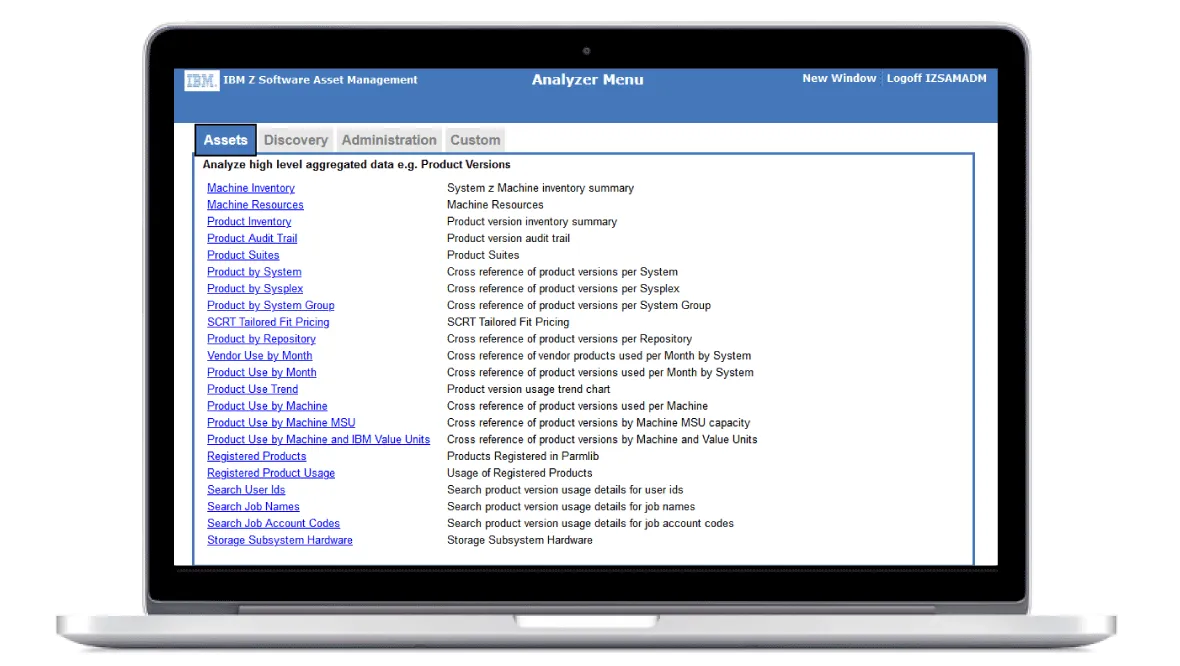This screenshot has height=666, width=1180.
Task: Select the Custom tab
Action: pos(475,140)
